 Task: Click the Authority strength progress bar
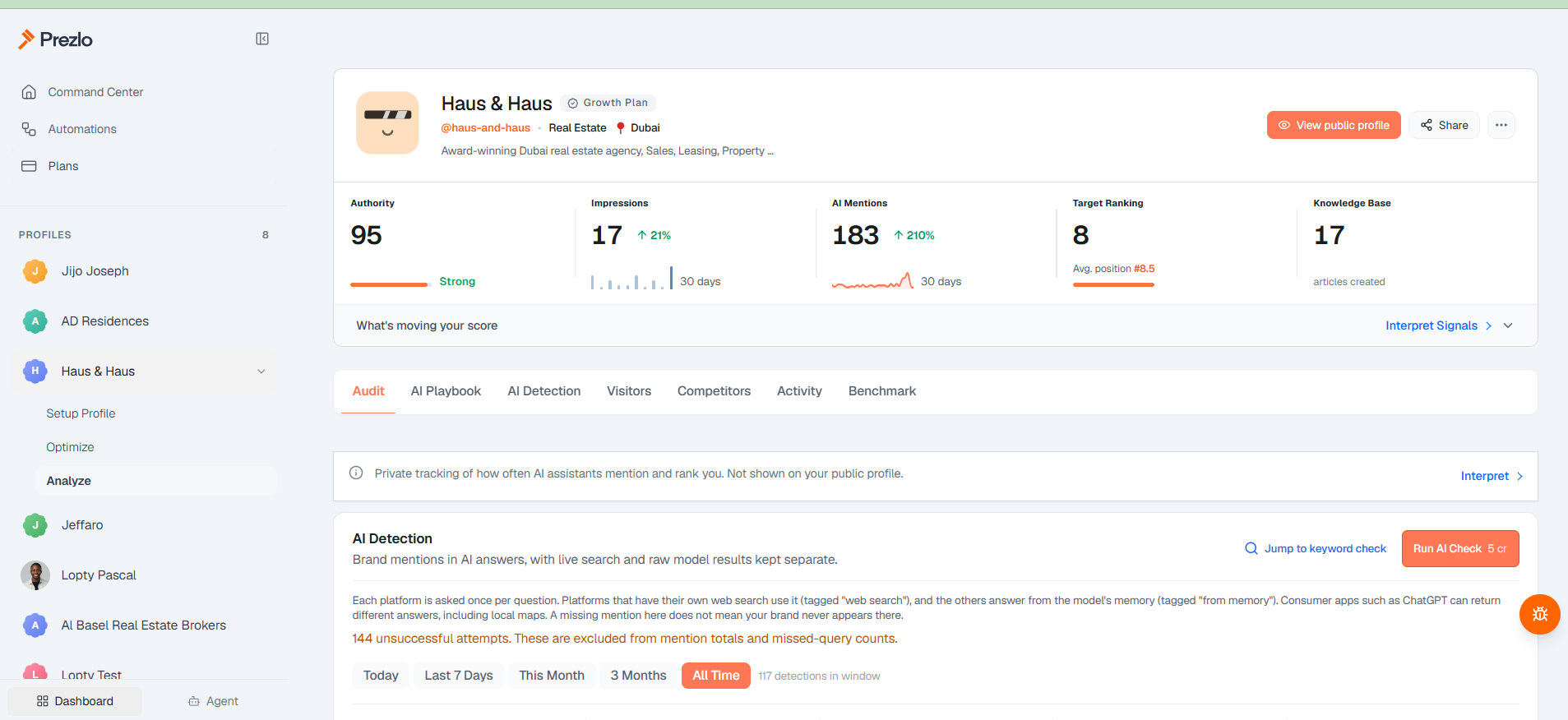[x=391, y=284]
